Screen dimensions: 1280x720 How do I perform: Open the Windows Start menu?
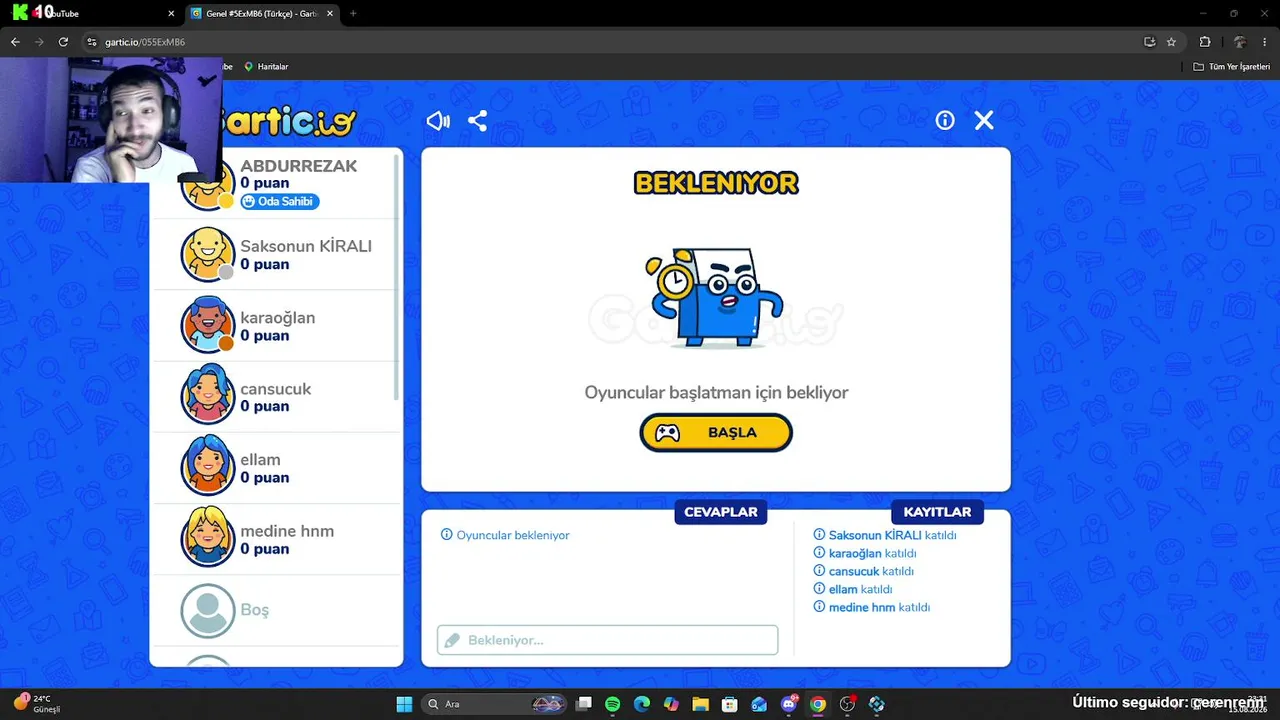[x=404, y=704]
